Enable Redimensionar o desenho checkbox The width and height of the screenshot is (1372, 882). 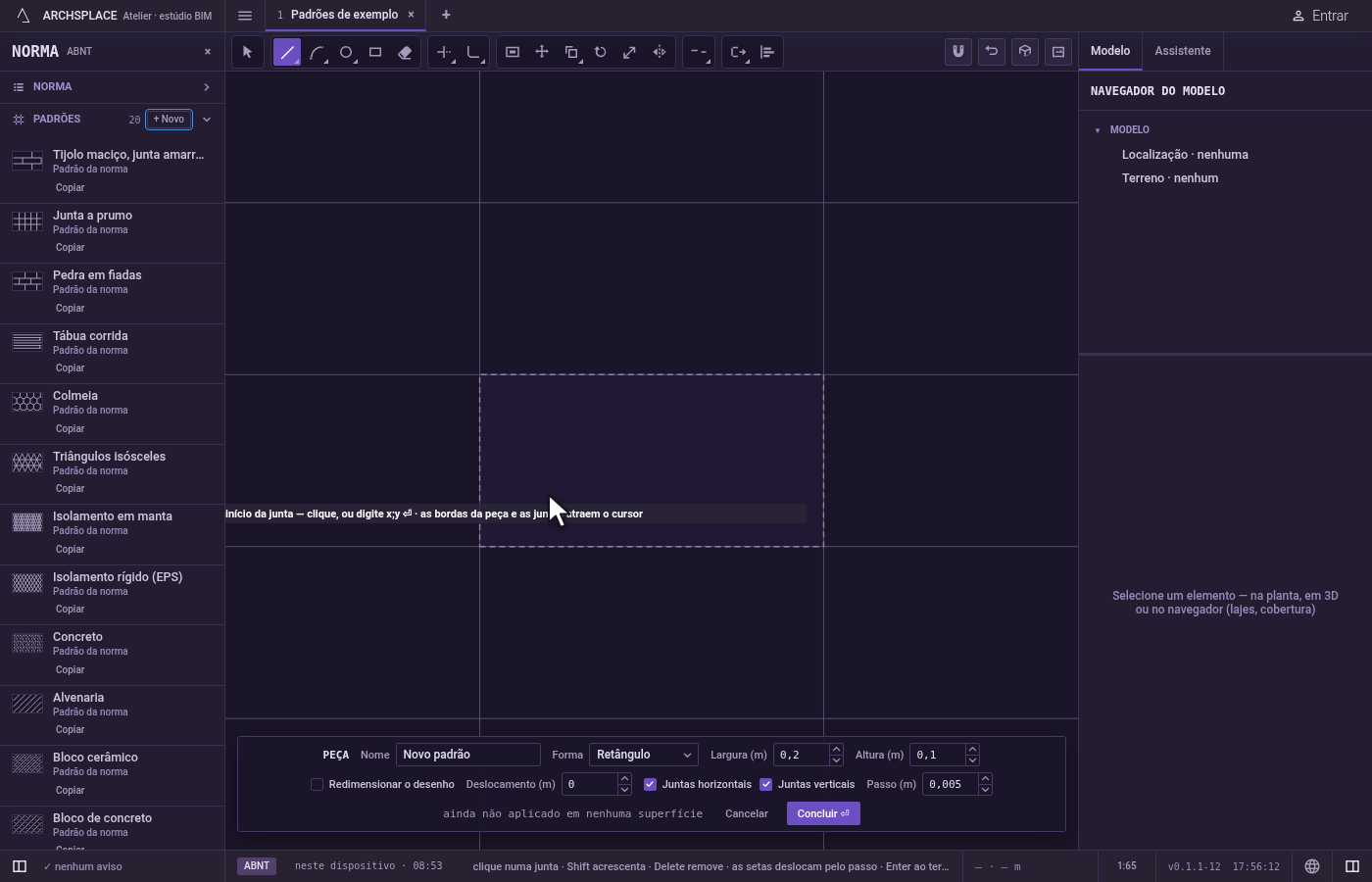pos(317,784)
